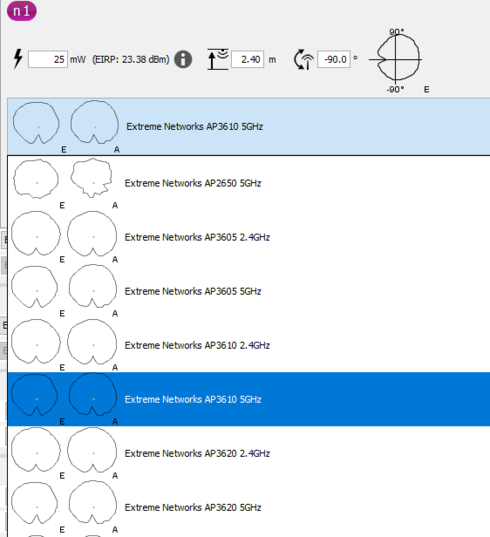Screen dimensions: 490x537
Task: Click AP3620 5GHz azimuth pattern thumbnail
Action: (93, 502)
